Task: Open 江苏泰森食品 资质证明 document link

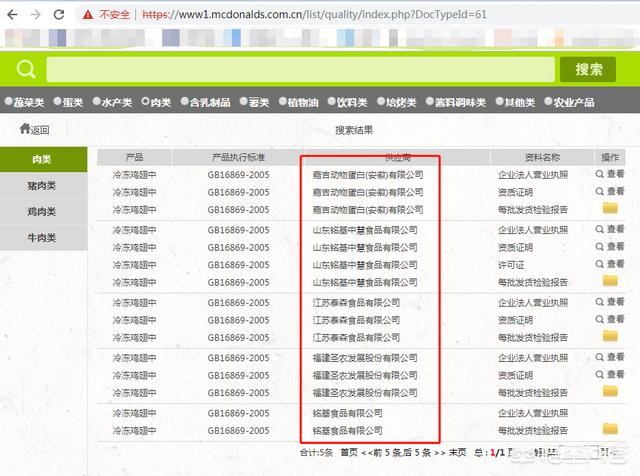Action: (x=516, y=320)
